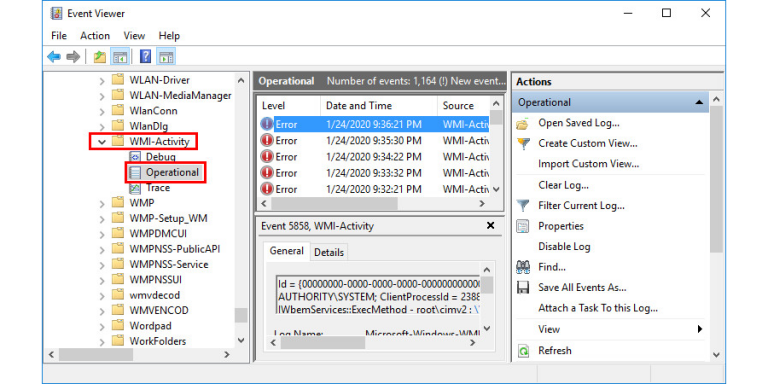Select the 1/24/2020 9:32:21 PM error event

coord(374,189)
